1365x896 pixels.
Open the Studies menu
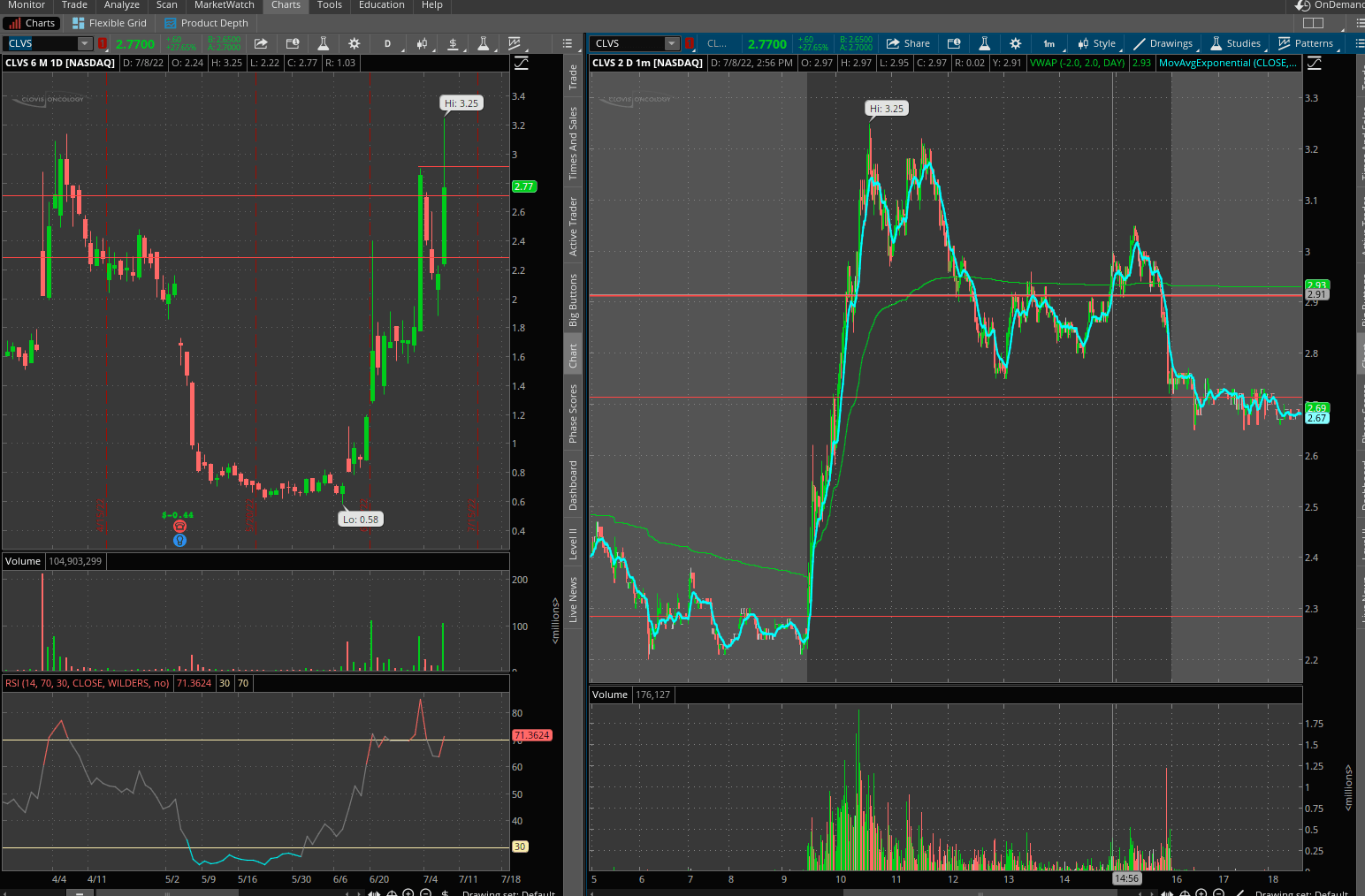(x=1235, y=43)
